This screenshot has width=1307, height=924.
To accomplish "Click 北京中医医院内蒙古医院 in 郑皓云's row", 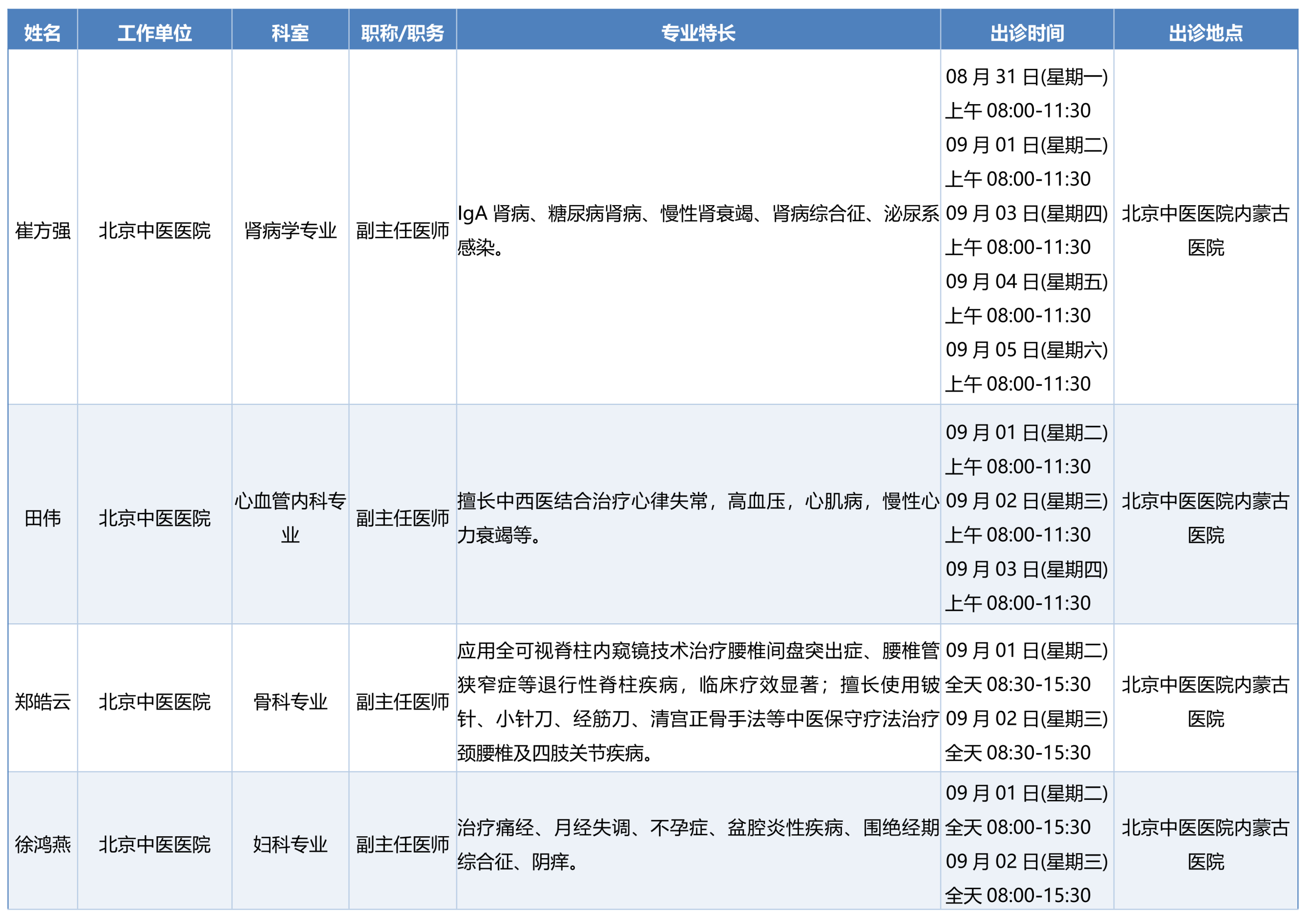I will point(1206,702).
